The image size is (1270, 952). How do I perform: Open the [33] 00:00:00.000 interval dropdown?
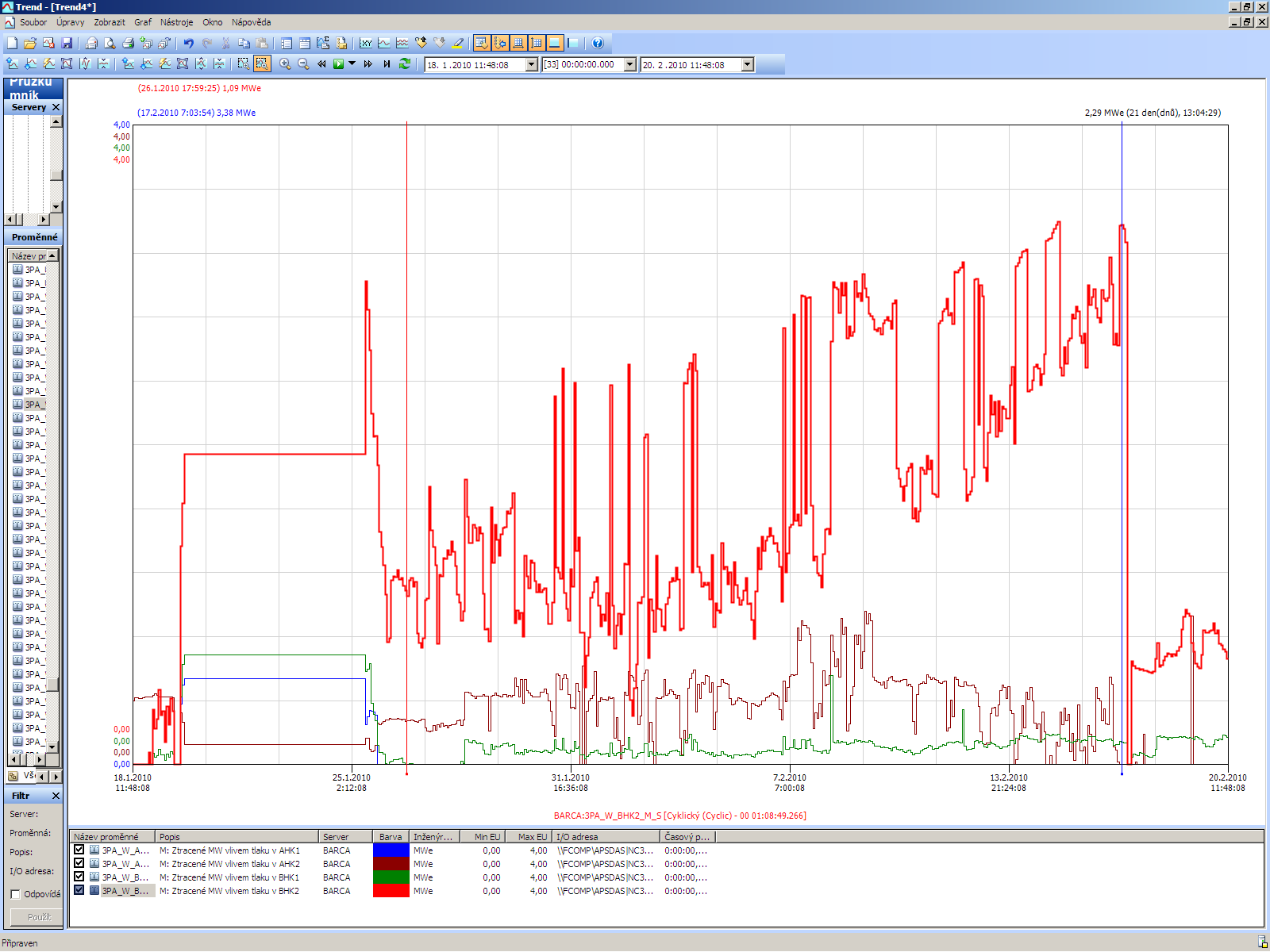(x=630, y=65)
